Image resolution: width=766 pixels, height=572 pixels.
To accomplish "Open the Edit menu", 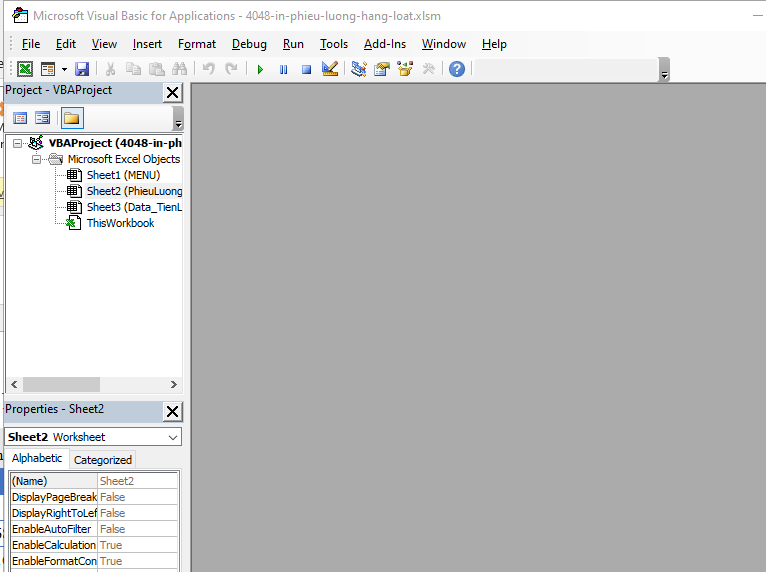I will 65,44.
